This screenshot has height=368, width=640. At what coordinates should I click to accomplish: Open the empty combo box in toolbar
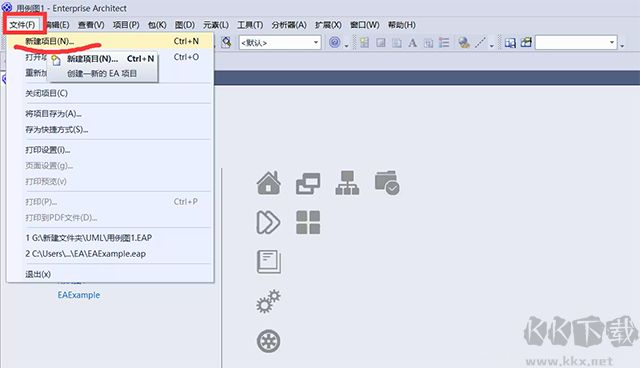tap(576, 42)
